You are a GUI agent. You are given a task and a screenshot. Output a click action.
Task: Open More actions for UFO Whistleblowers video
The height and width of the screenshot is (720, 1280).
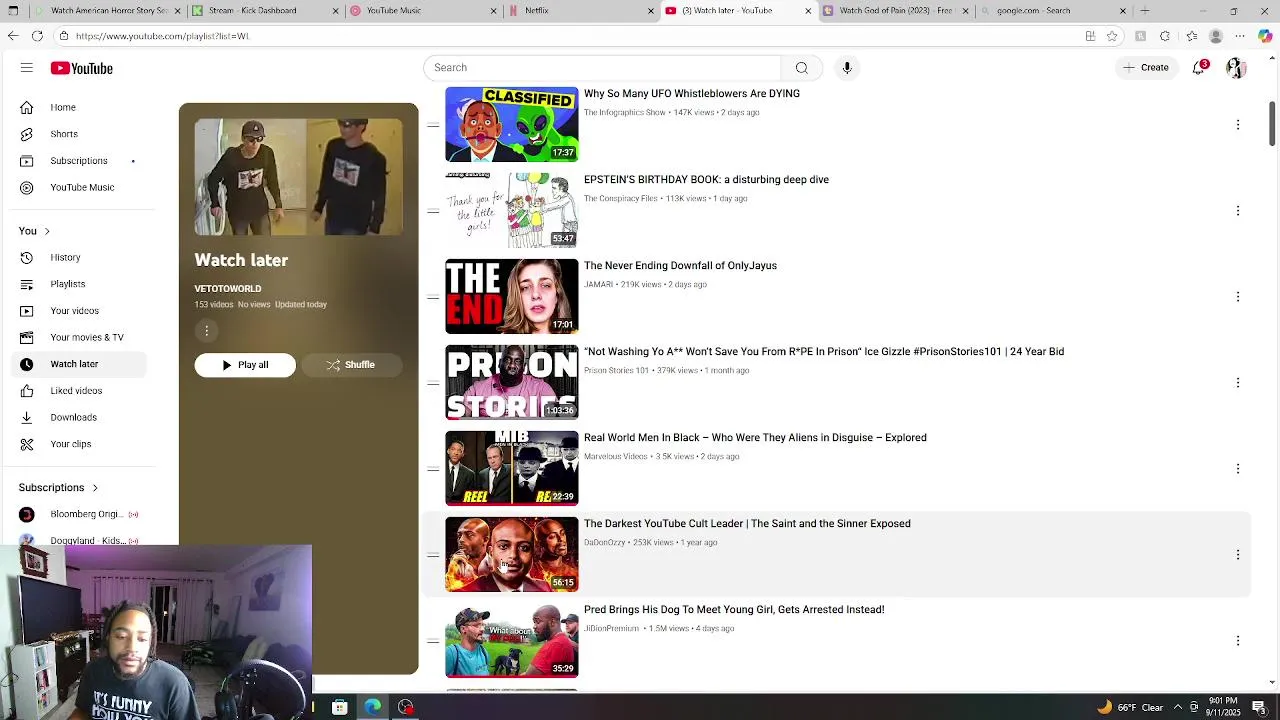click(x=1238, y=125)
